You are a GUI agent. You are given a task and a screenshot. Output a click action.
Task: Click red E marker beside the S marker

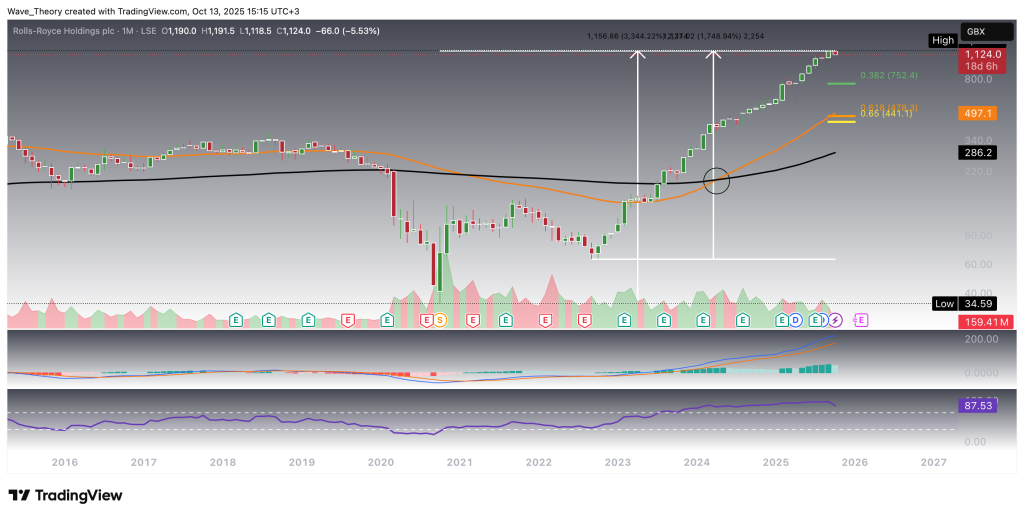(x=426, y=320)
